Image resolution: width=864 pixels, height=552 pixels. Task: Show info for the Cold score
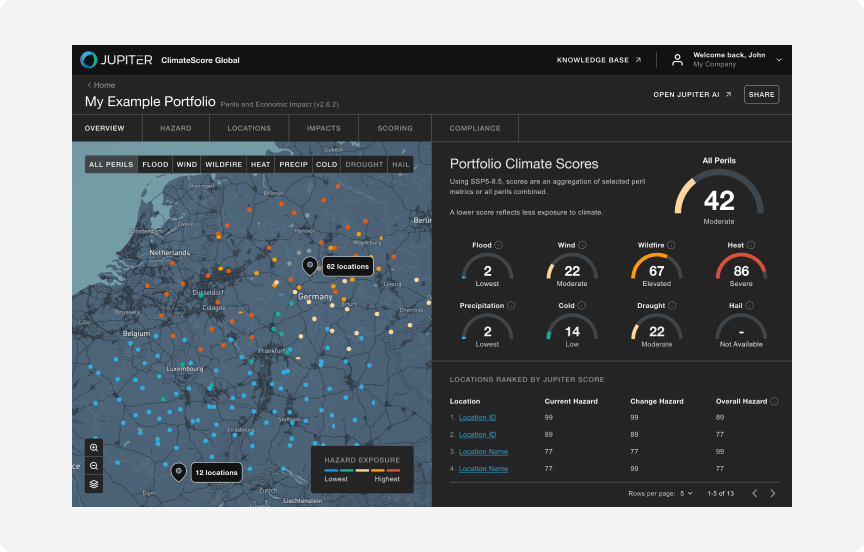click(581, 306)
